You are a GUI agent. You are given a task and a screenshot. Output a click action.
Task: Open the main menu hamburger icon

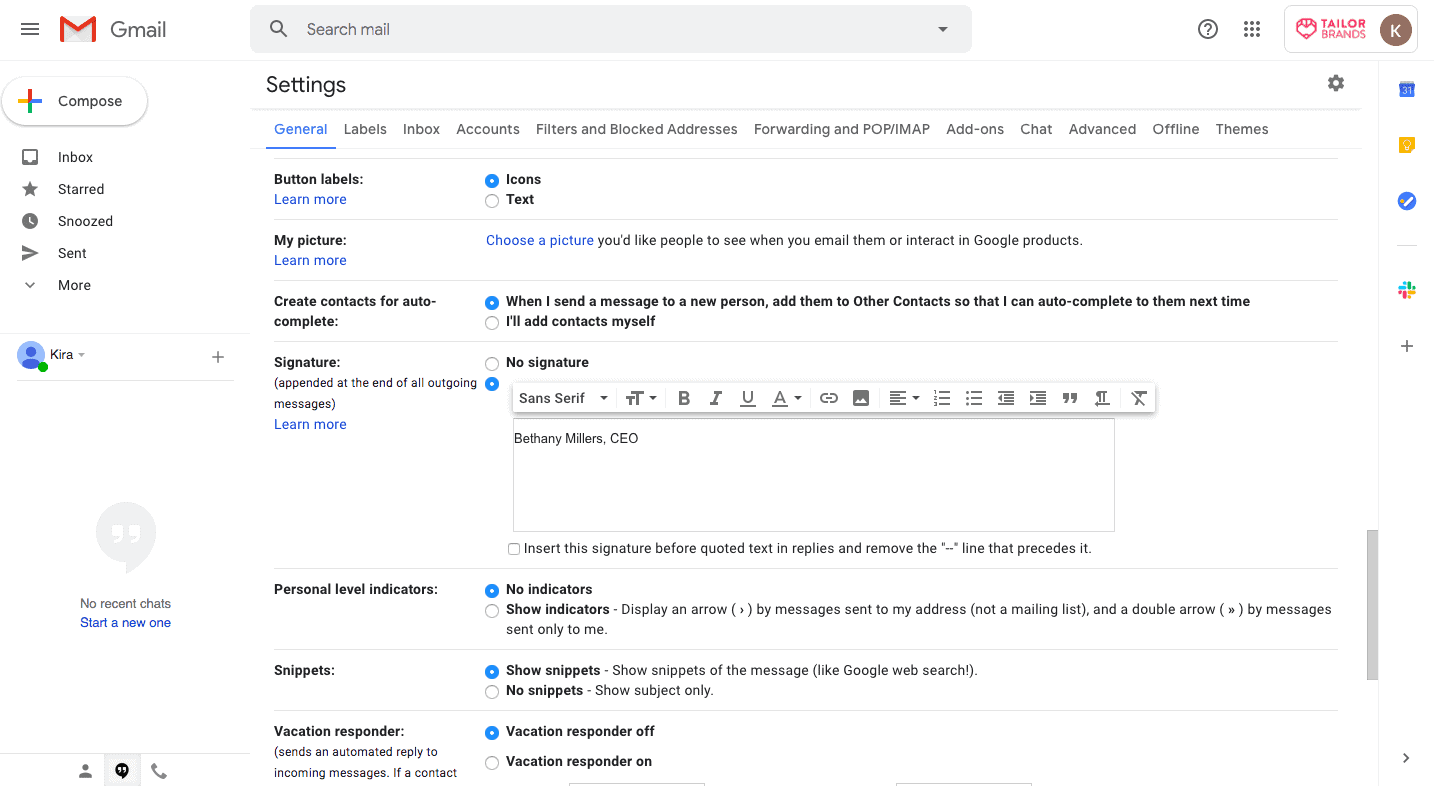[x=30, y=29]
